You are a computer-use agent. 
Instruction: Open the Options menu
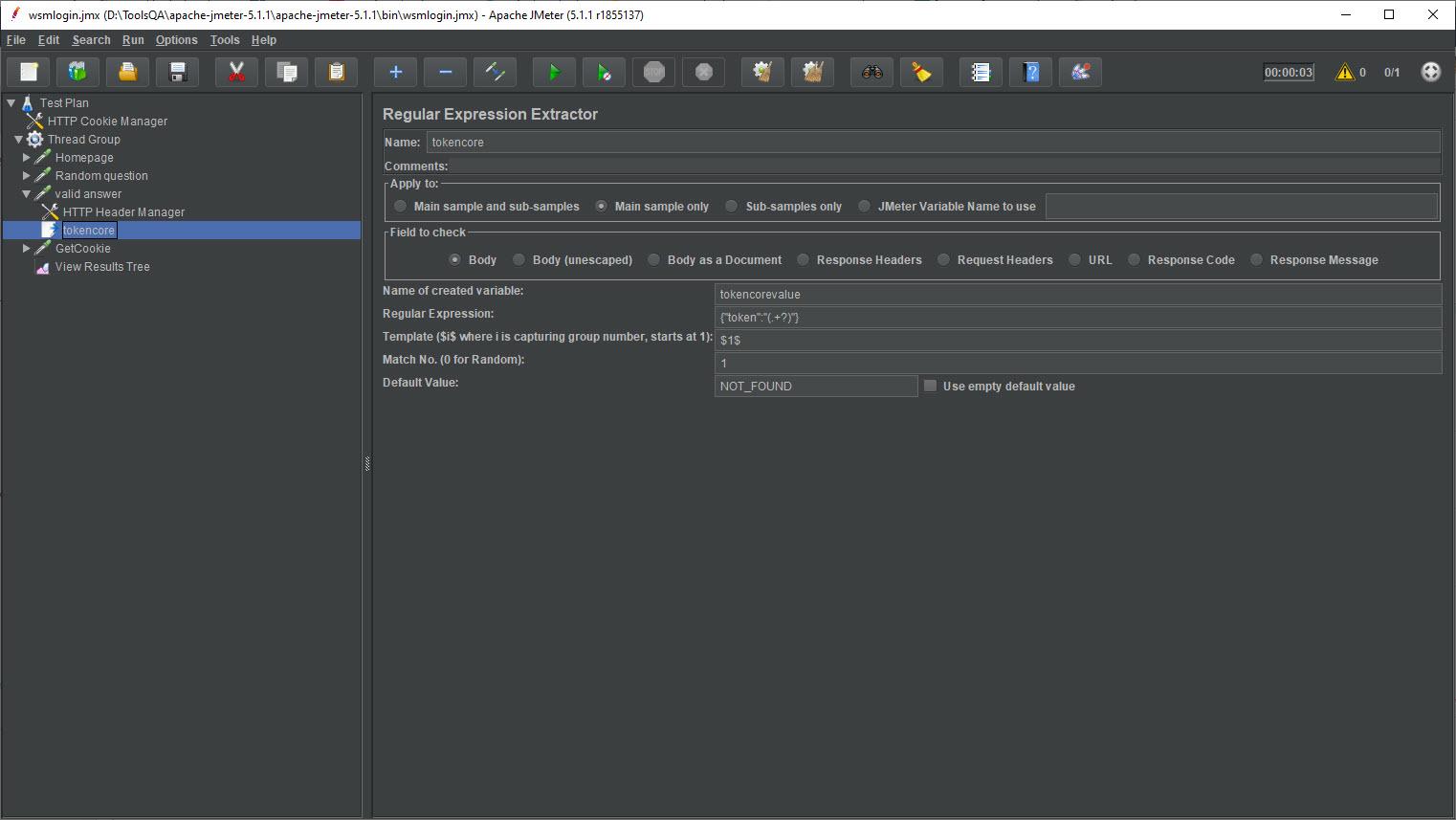[x=176, y=40]
